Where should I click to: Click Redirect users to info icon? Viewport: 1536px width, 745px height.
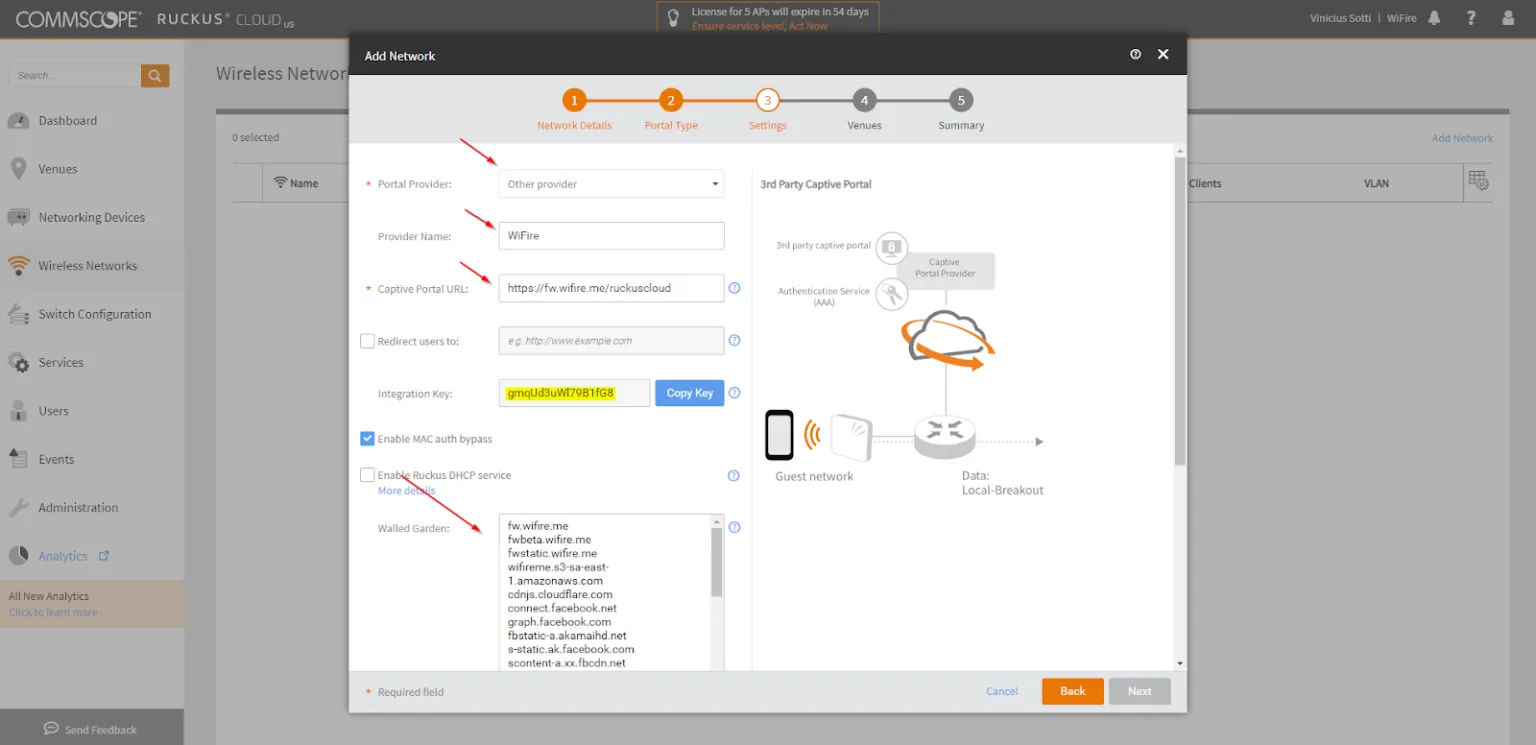734,340
